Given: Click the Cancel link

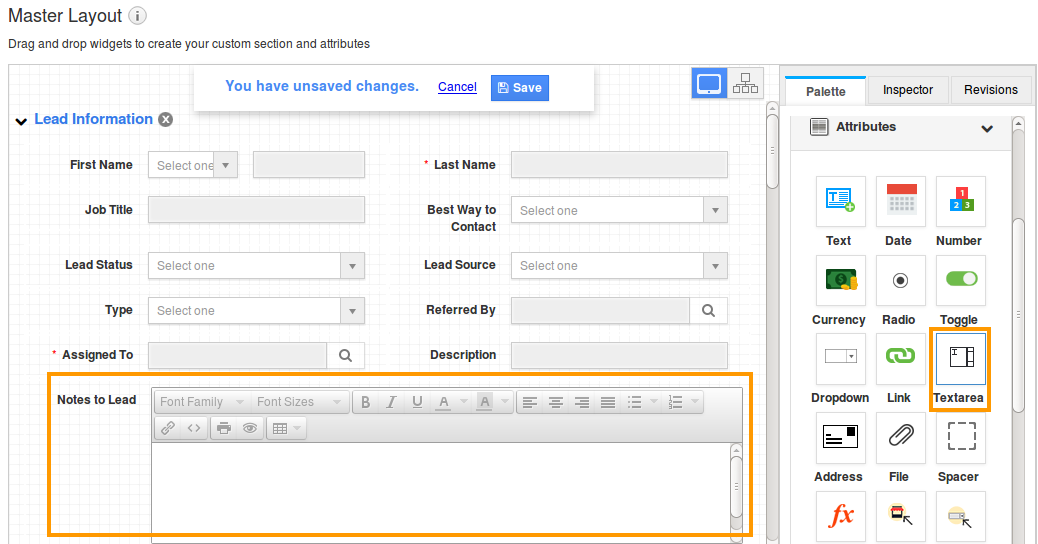Looking at the screenshot, I should coord(457,87).
